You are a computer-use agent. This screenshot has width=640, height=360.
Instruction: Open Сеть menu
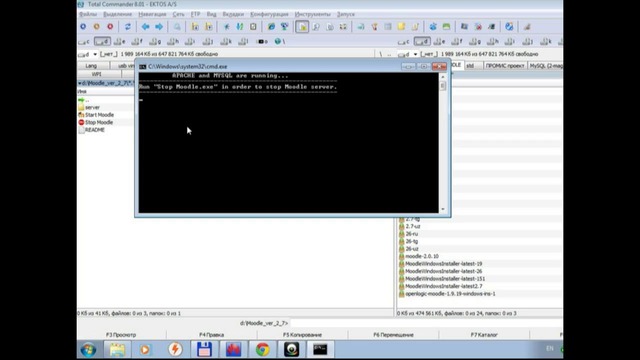point(178,14)
